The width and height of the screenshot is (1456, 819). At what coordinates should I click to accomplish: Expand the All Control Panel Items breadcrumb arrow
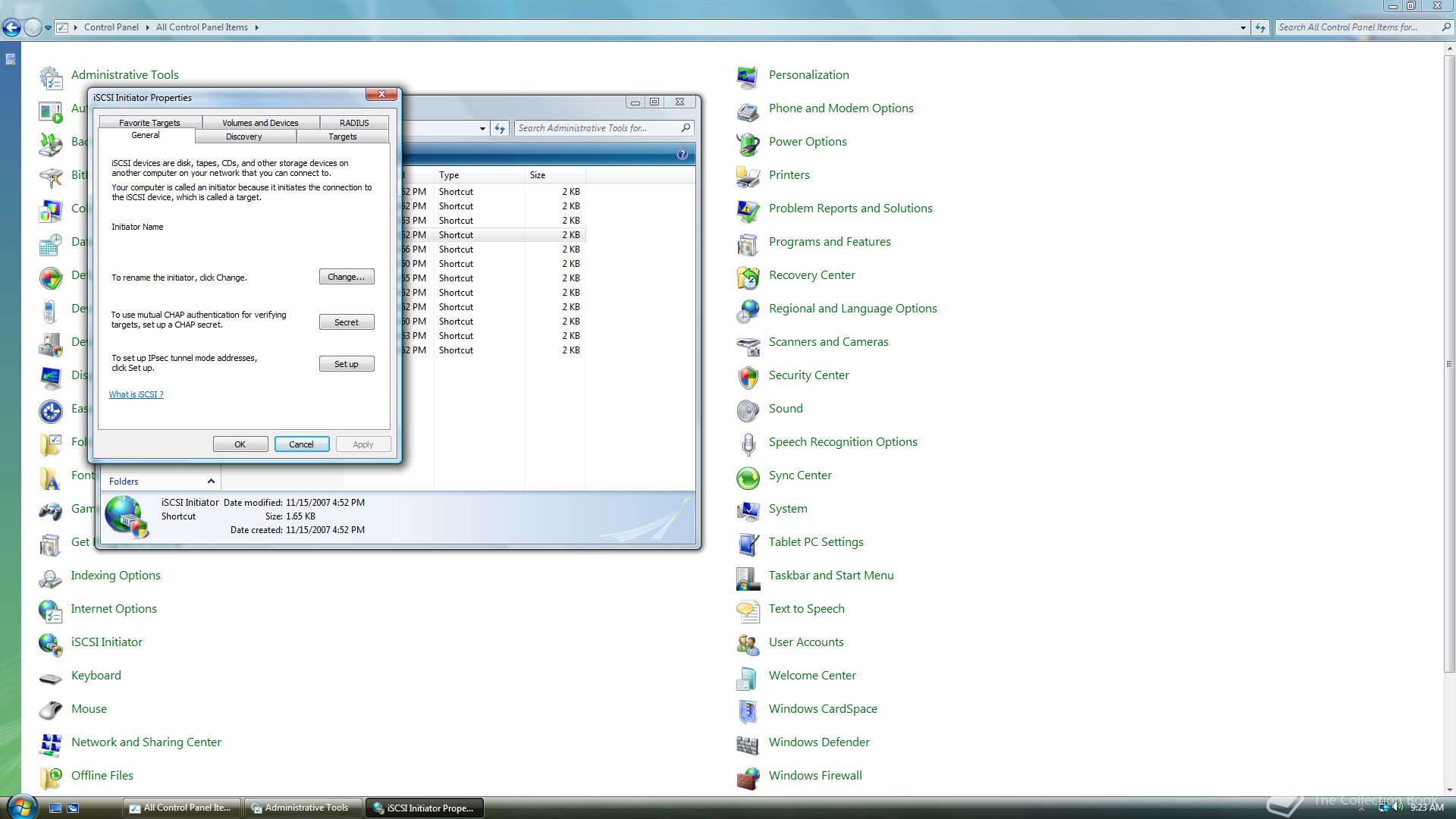pos(257,27)
